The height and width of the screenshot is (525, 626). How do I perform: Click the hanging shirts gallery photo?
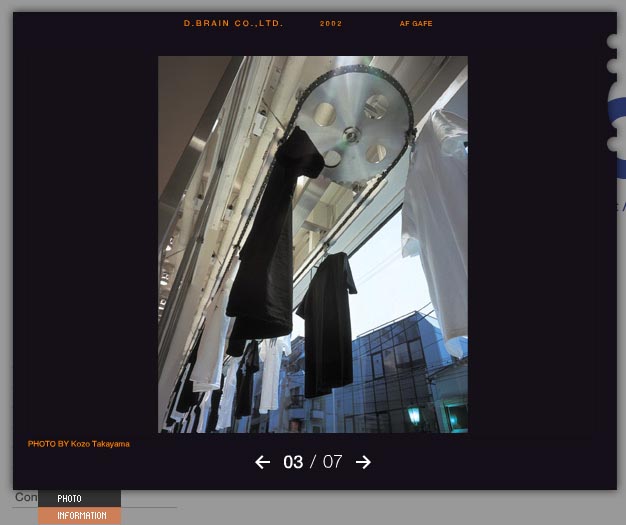312,244
